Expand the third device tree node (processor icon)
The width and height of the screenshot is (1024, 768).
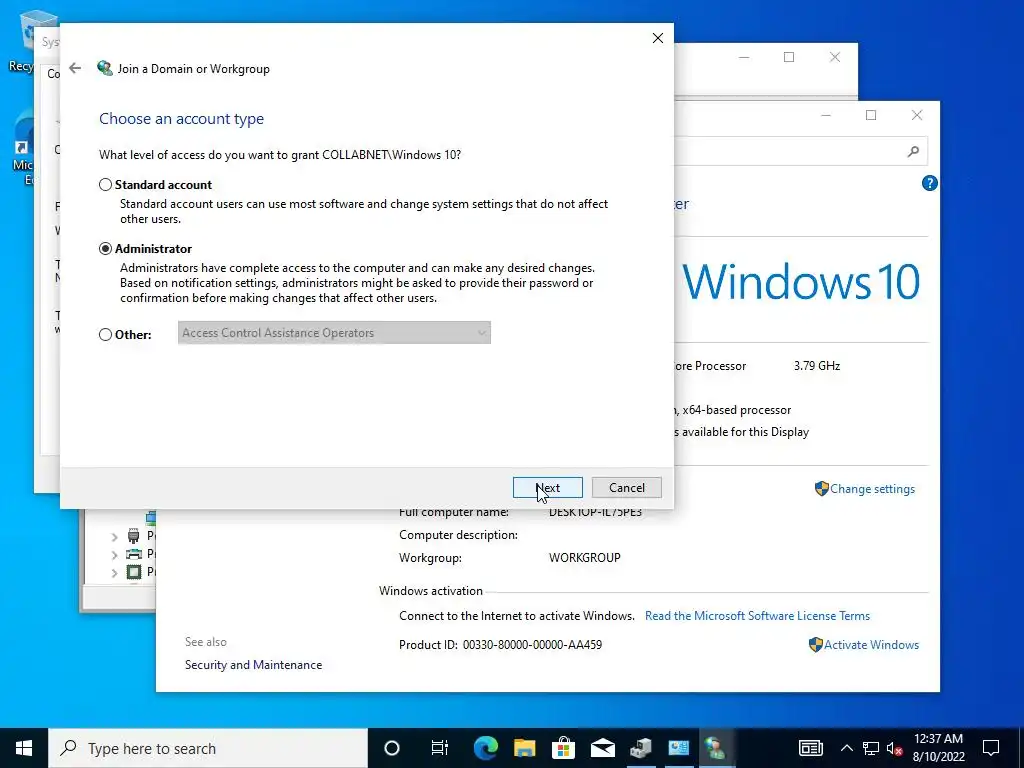click(115, 572)
